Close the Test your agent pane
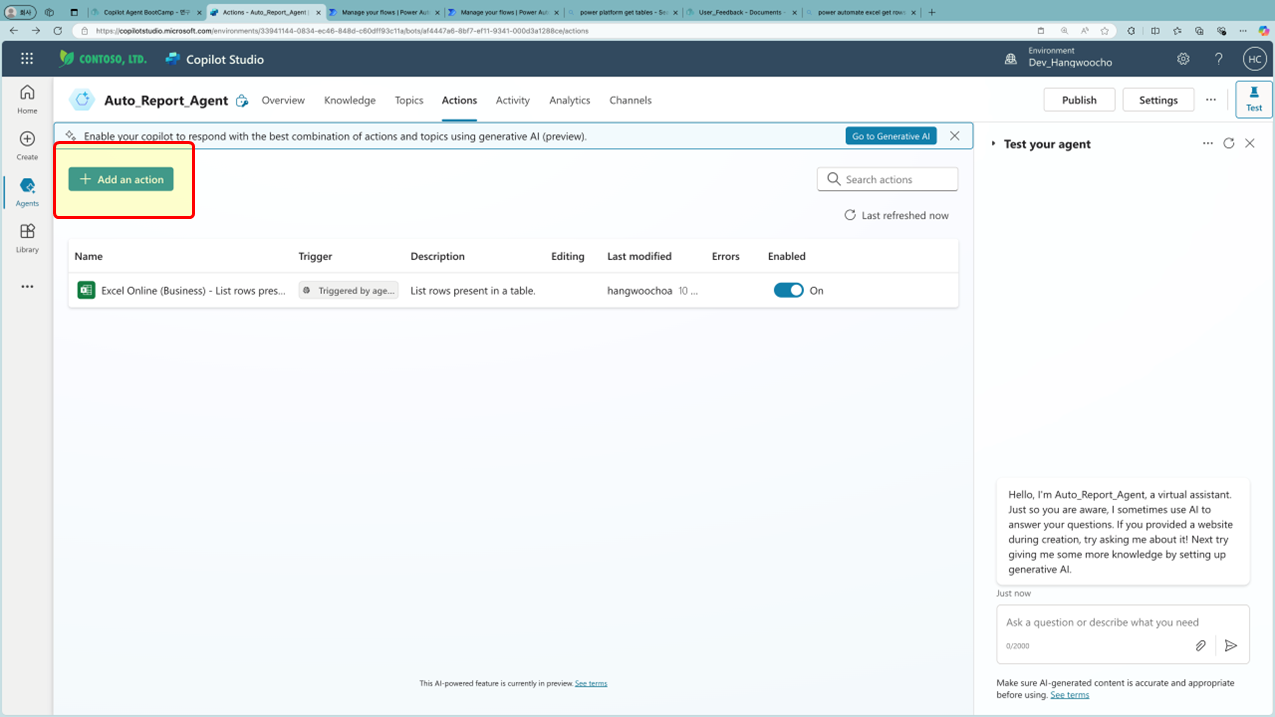Viewport: 1275px width, 717px height. [1250, 144]
